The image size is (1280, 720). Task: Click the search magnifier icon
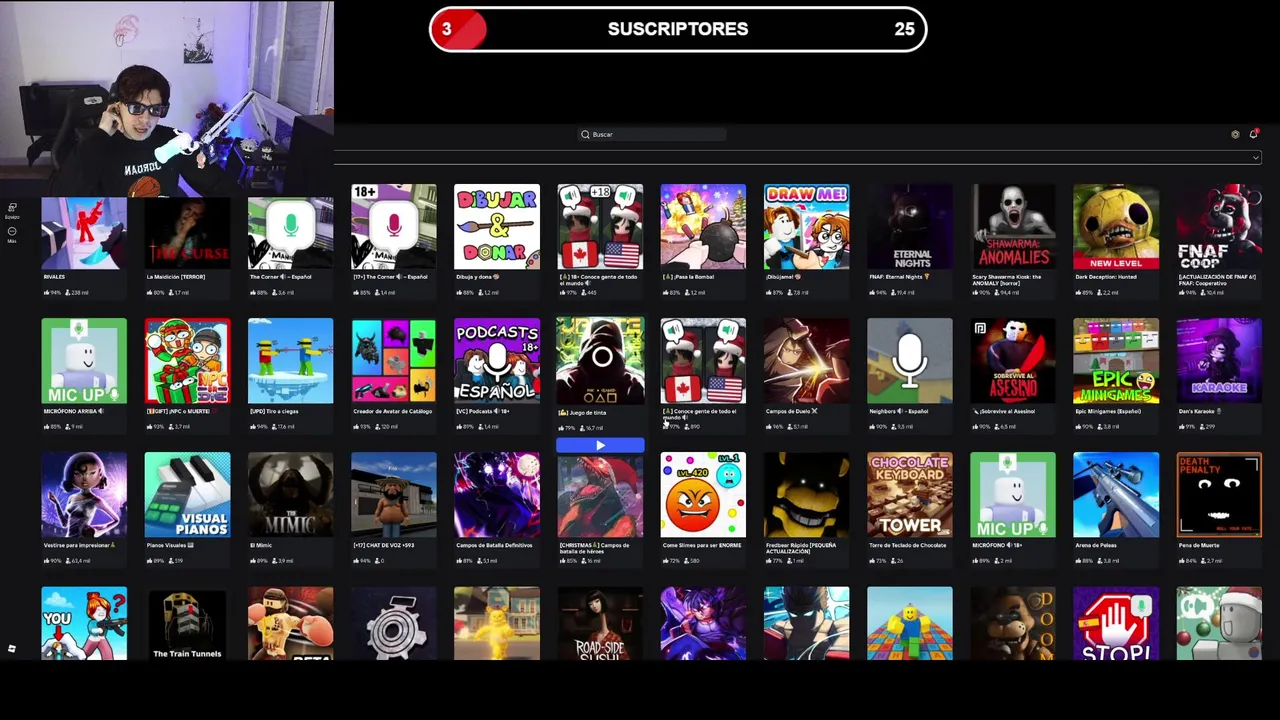(x=585, y=134)
